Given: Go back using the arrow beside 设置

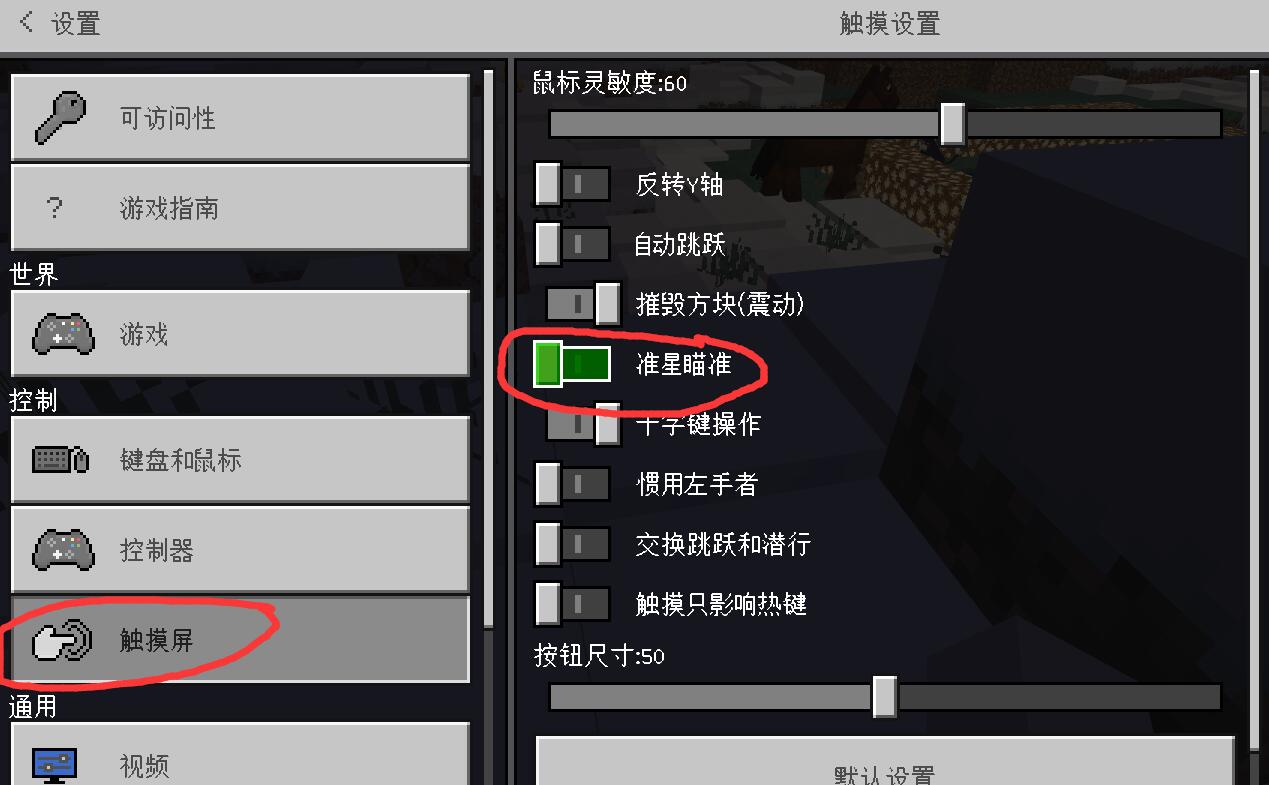Looking at the screenshot, I should point(27,21).
